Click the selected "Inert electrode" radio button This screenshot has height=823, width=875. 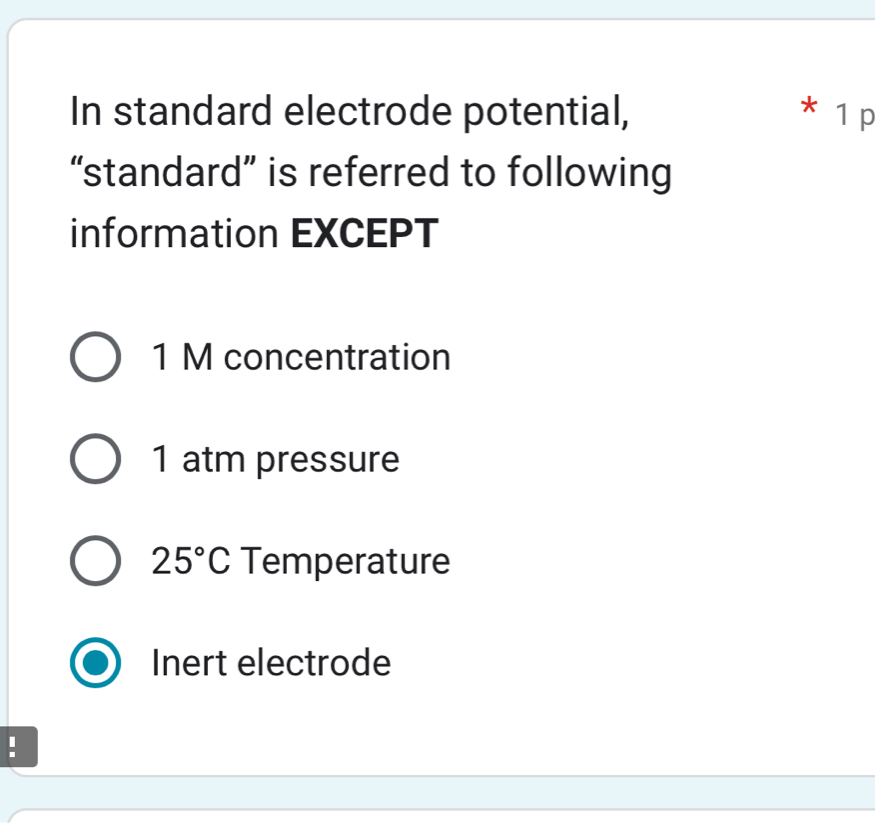tap(96, 663)
